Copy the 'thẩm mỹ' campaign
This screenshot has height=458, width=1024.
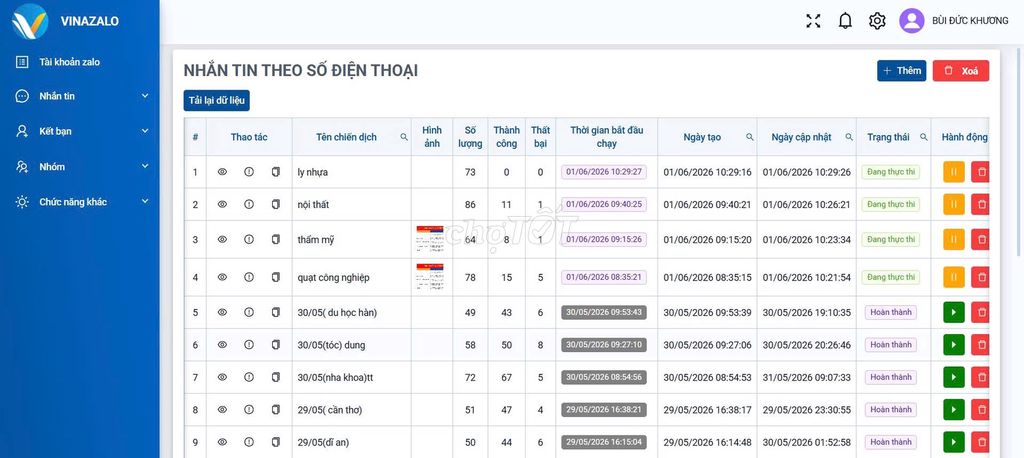pyautogui.click(x=276, y=239)
